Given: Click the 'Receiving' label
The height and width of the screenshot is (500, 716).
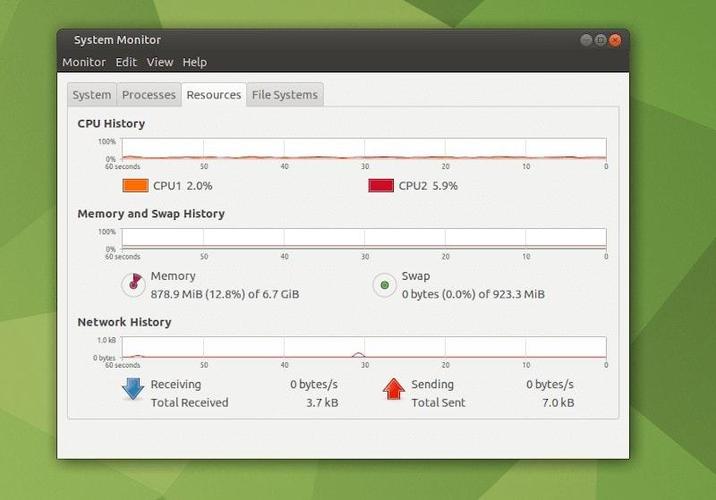Looking at the screenshot, I should pyautogui.click(x=176, y=384).
